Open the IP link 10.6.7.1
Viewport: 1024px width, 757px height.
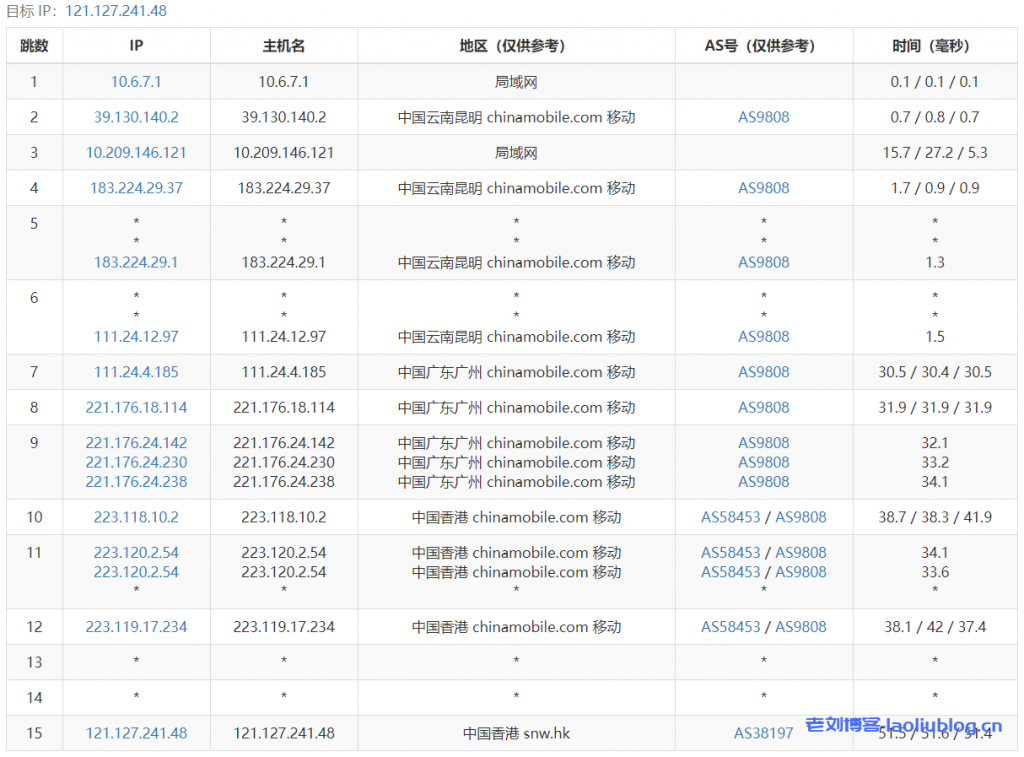135,82
